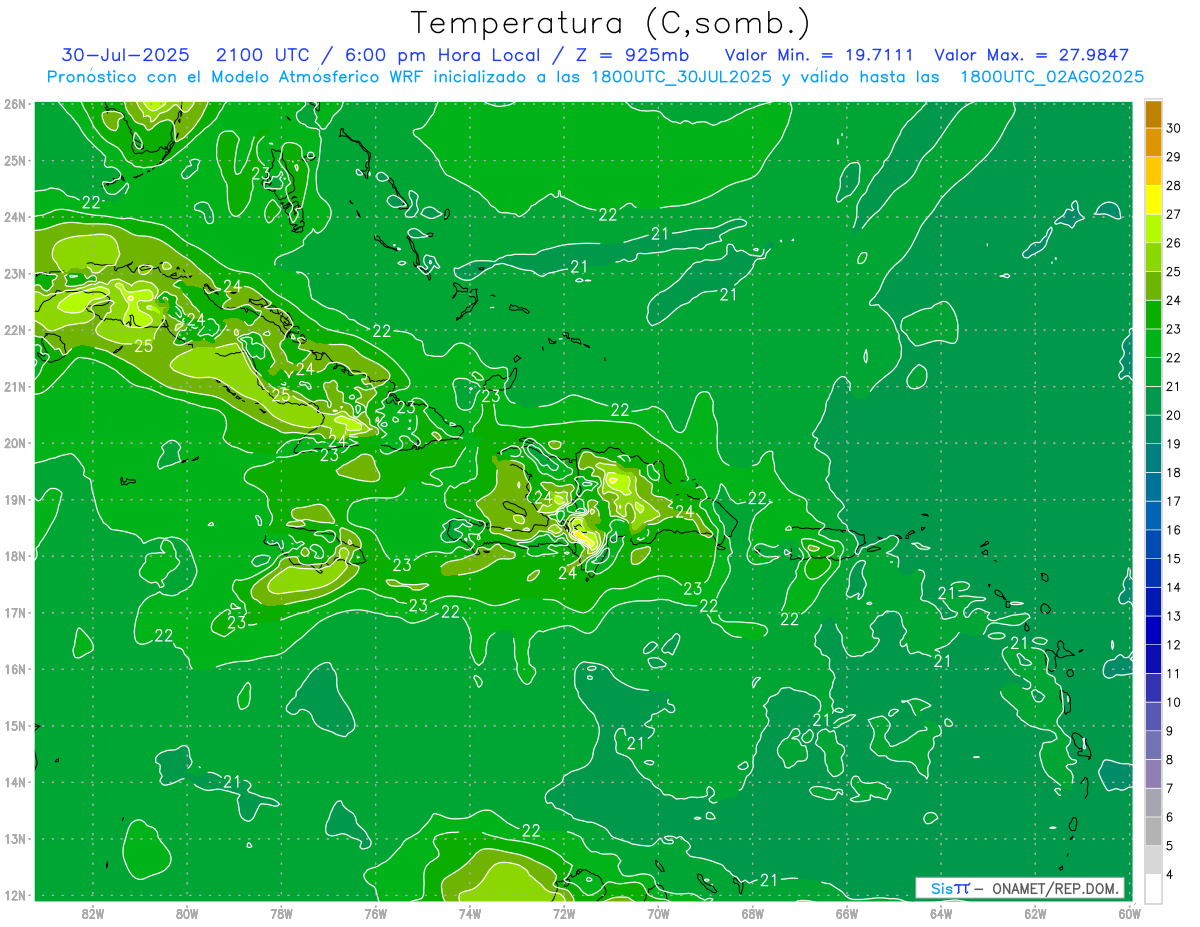Viewport: 1200px width, 927px height.
Task: Click the 70W longitude axis label
Action: (658, 913)
